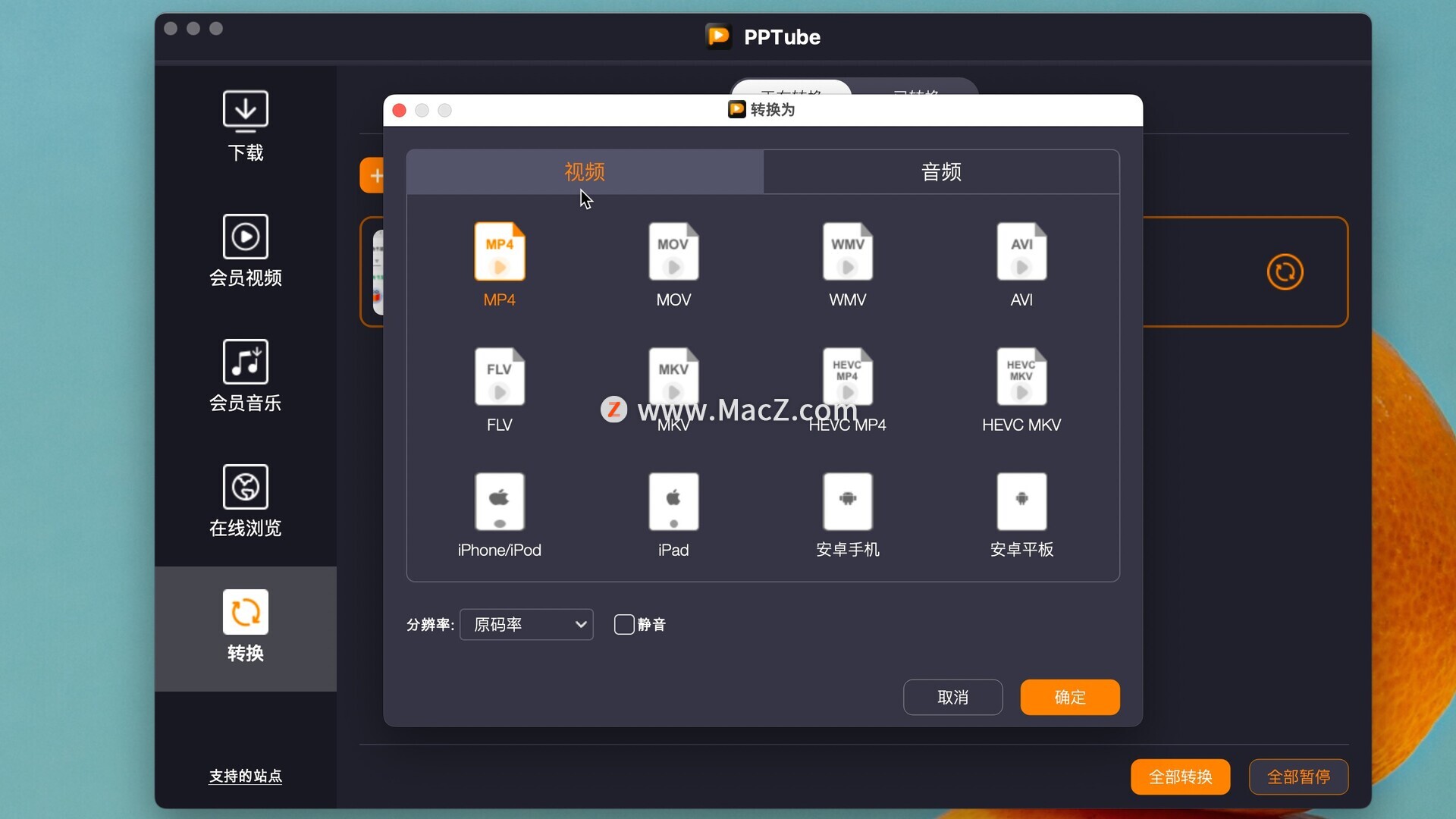Choose the iPad device preset

[x=673, y=502]
